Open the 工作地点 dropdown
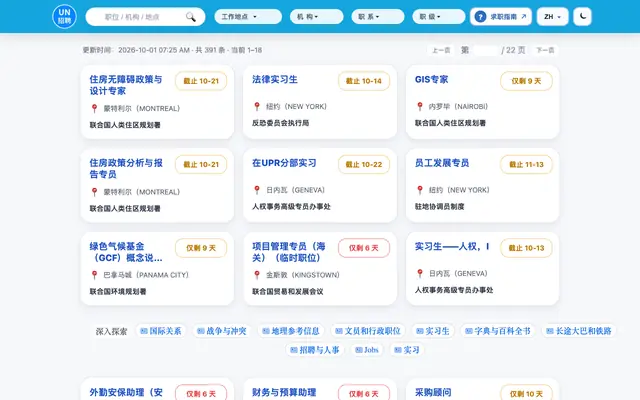Screen dimensions: 640x400 coord(248,17)
